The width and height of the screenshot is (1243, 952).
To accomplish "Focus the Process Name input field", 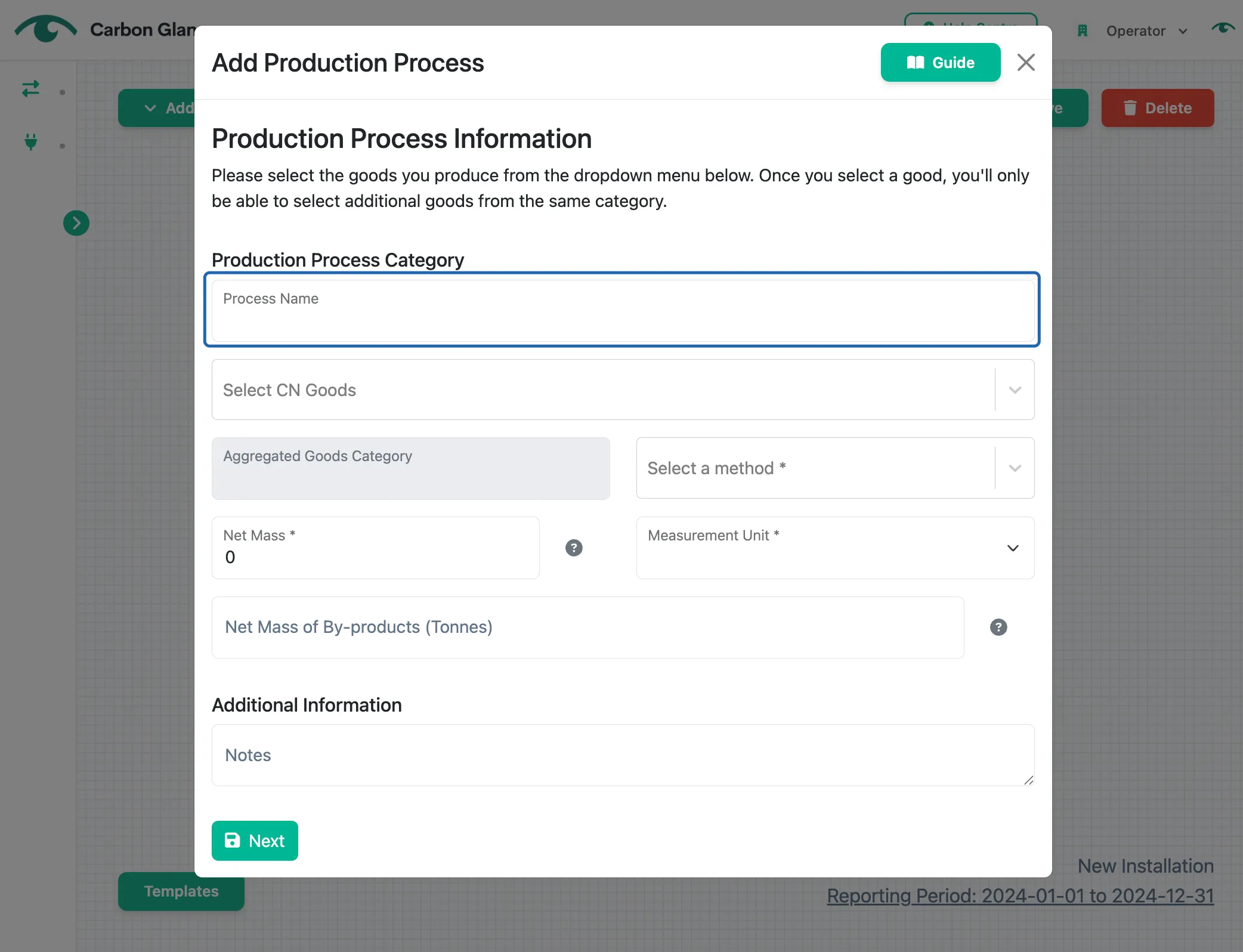I will point(623,311).
